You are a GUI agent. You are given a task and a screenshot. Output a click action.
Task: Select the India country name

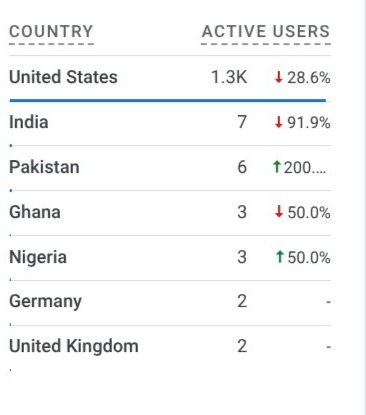(29, 122)
